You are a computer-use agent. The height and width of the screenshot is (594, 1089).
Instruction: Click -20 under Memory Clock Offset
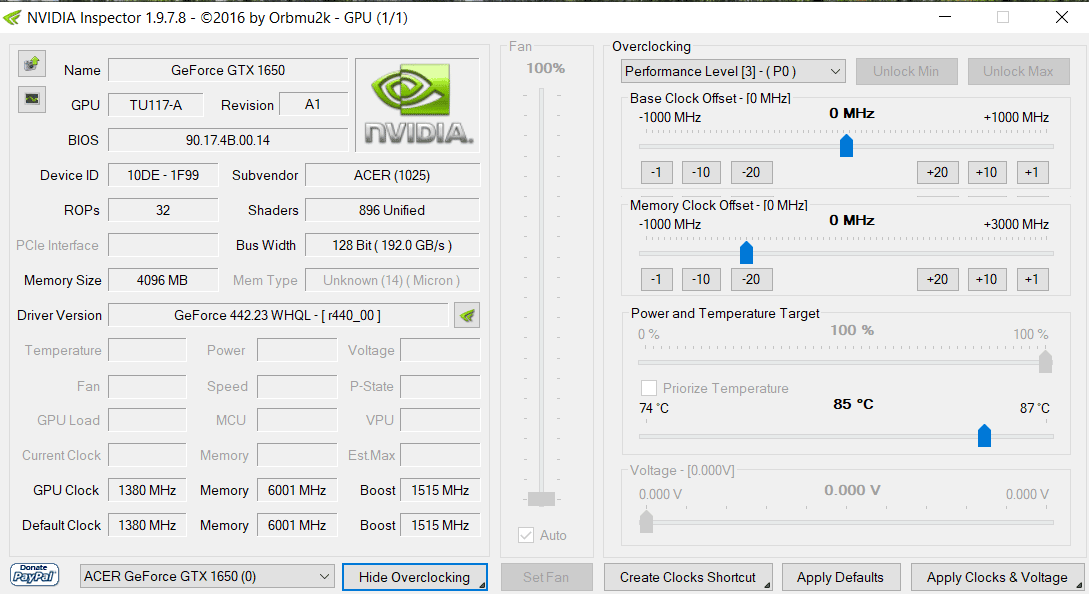pos(751,279)
